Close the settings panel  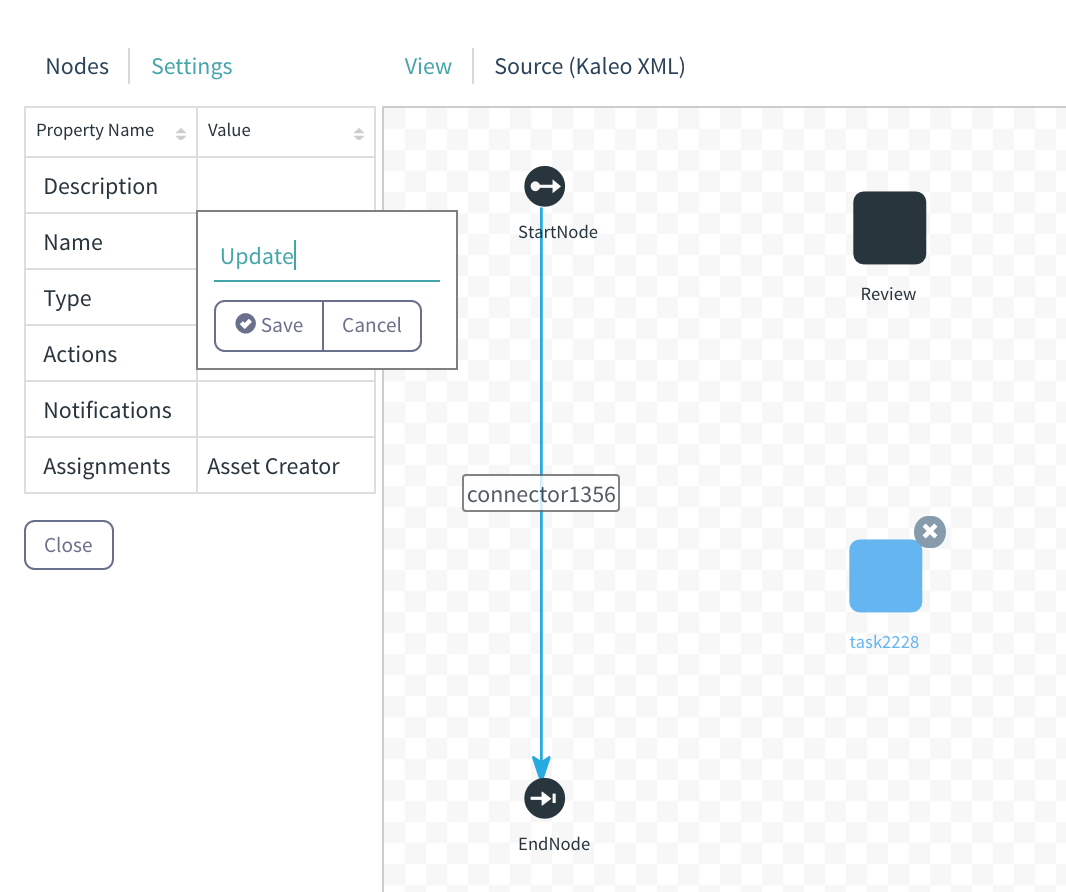(x=69, y=545)
